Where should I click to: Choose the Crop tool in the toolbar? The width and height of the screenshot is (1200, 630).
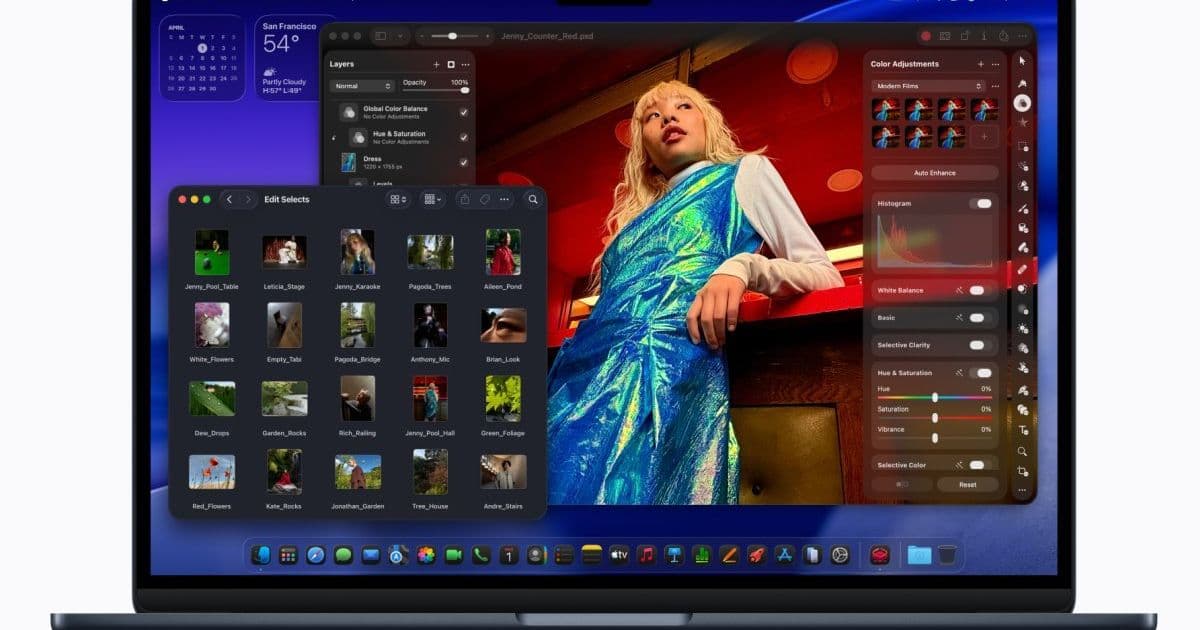pyautogui.click(x=1022, y=471)
